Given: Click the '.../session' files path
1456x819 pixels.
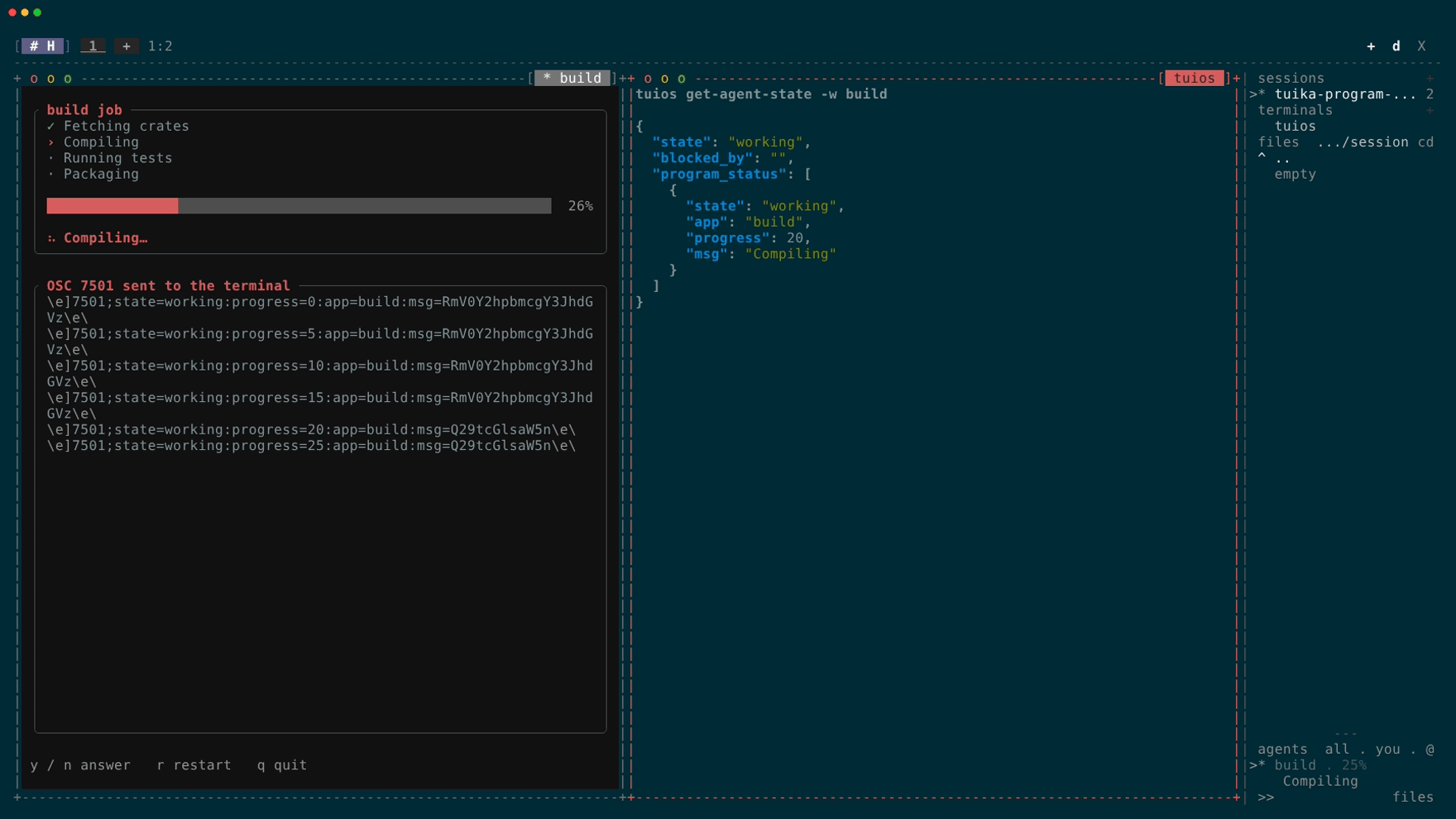Looking at the screenshot, I should 1363,142.
